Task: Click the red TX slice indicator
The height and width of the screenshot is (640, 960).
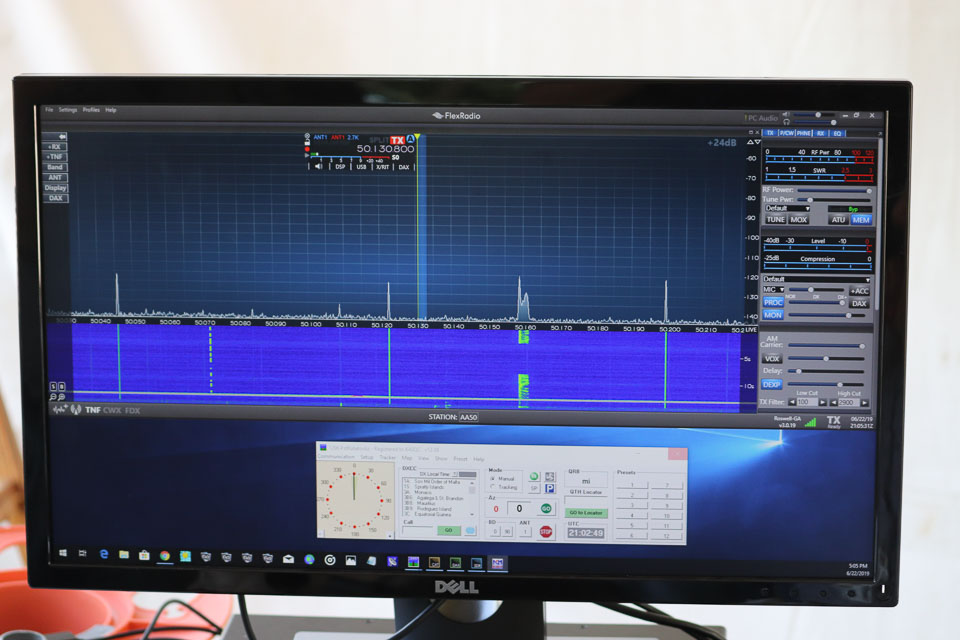Action: [396, 139]
